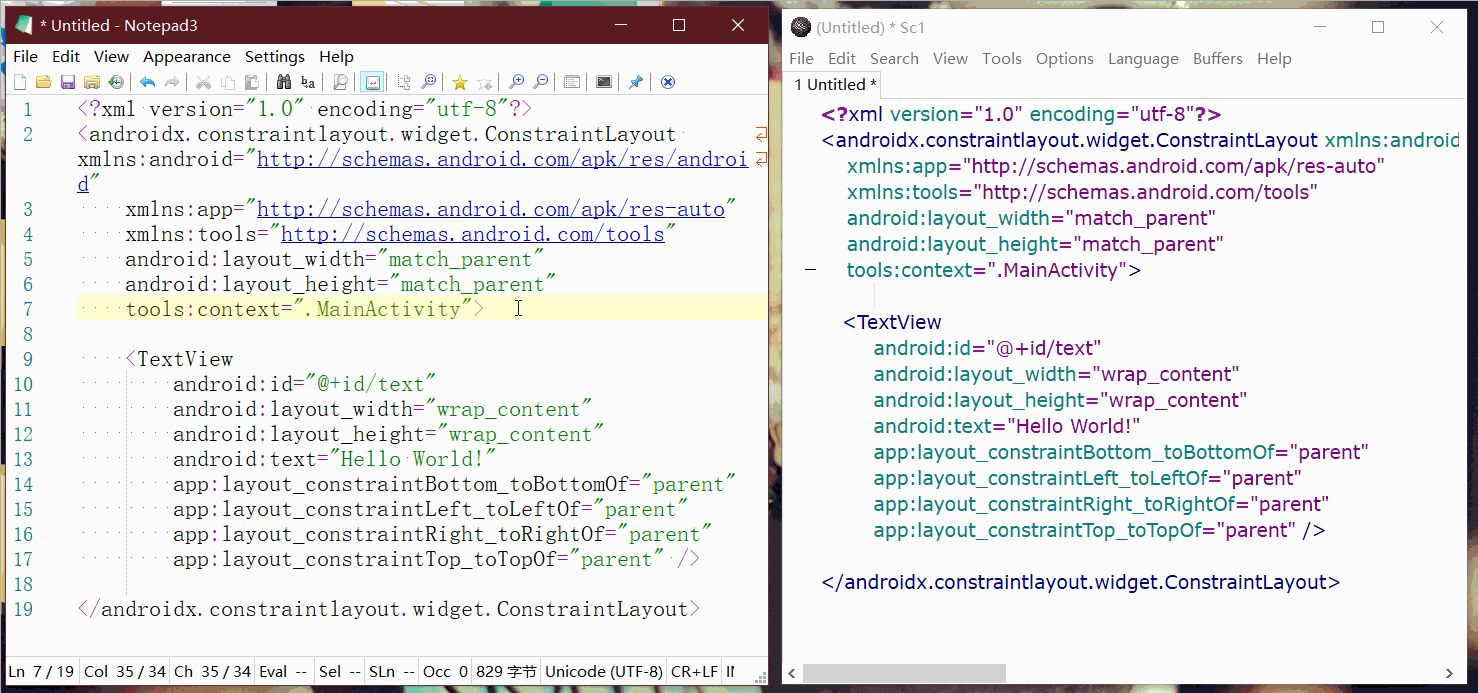The height and width of the screenshot is (693, 1478).
Task: Click the Save As icon in Notepad3 toolbar
Action: click(x=92, y=82)
